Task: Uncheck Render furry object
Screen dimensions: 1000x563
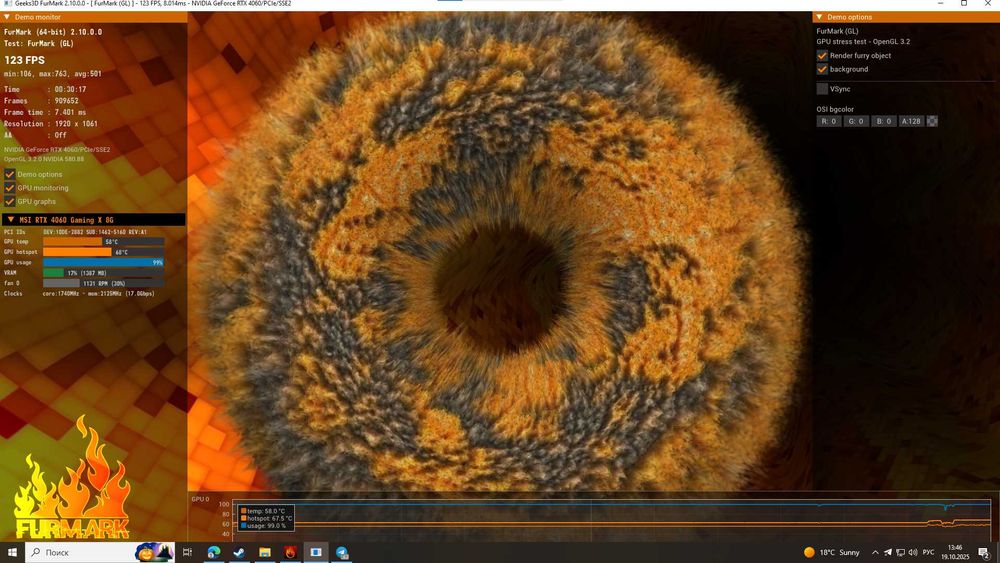Action: 822,55
